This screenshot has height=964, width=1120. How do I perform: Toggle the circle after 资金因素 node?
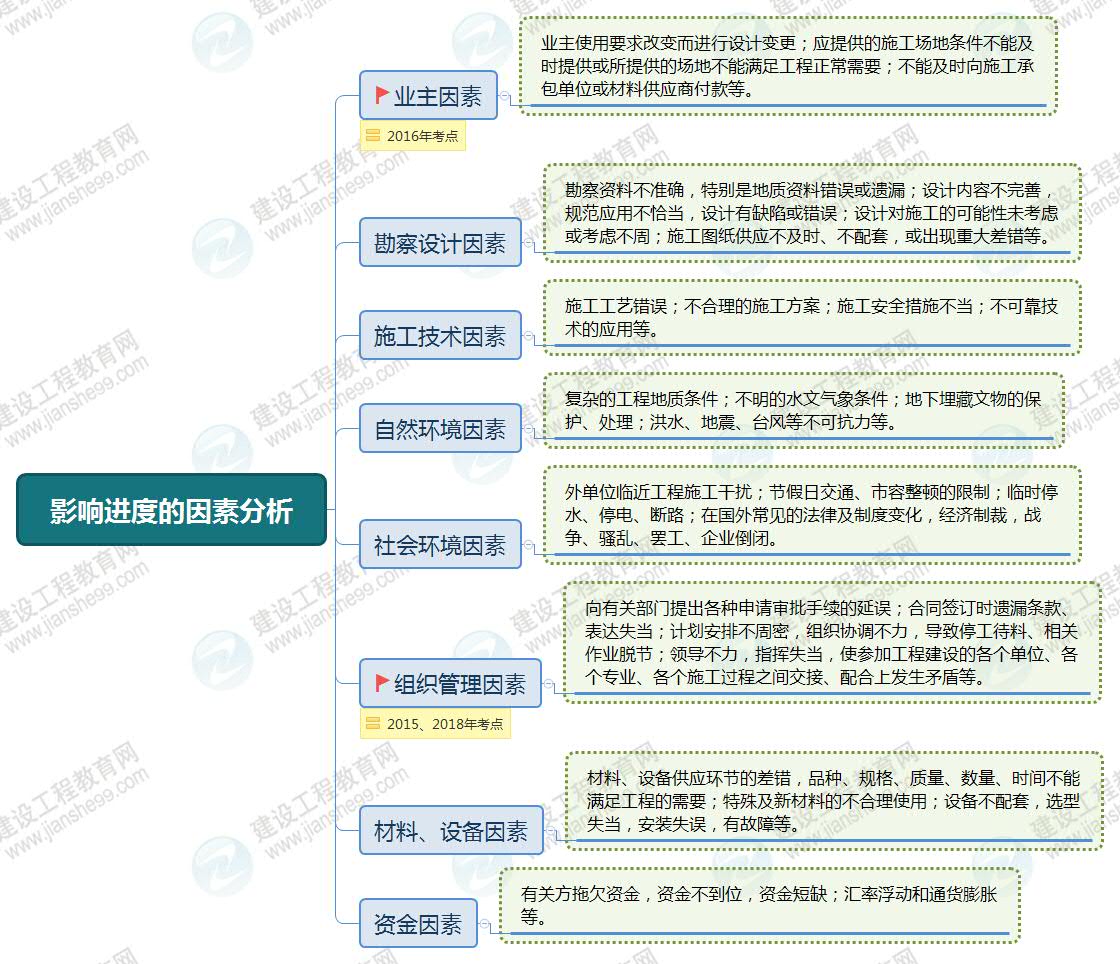pos(485,924)
